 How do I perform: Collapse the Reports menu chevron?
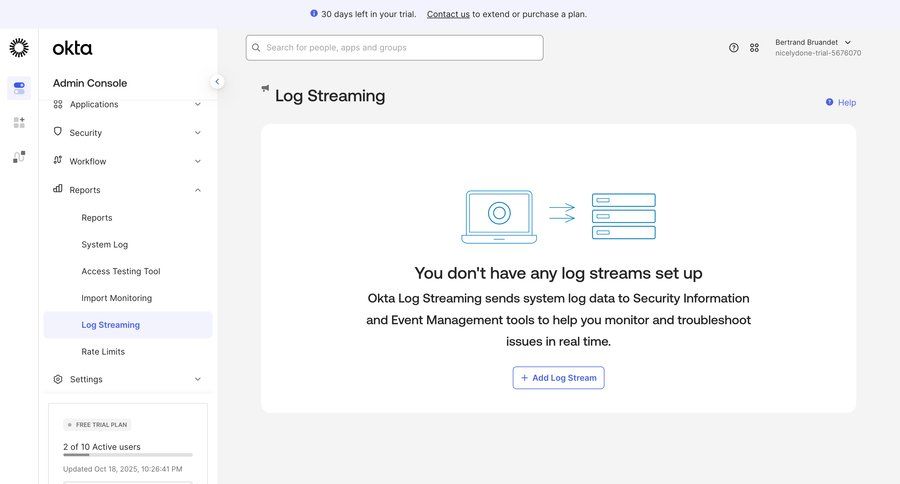pyautogui.click(x=197, y=190)
